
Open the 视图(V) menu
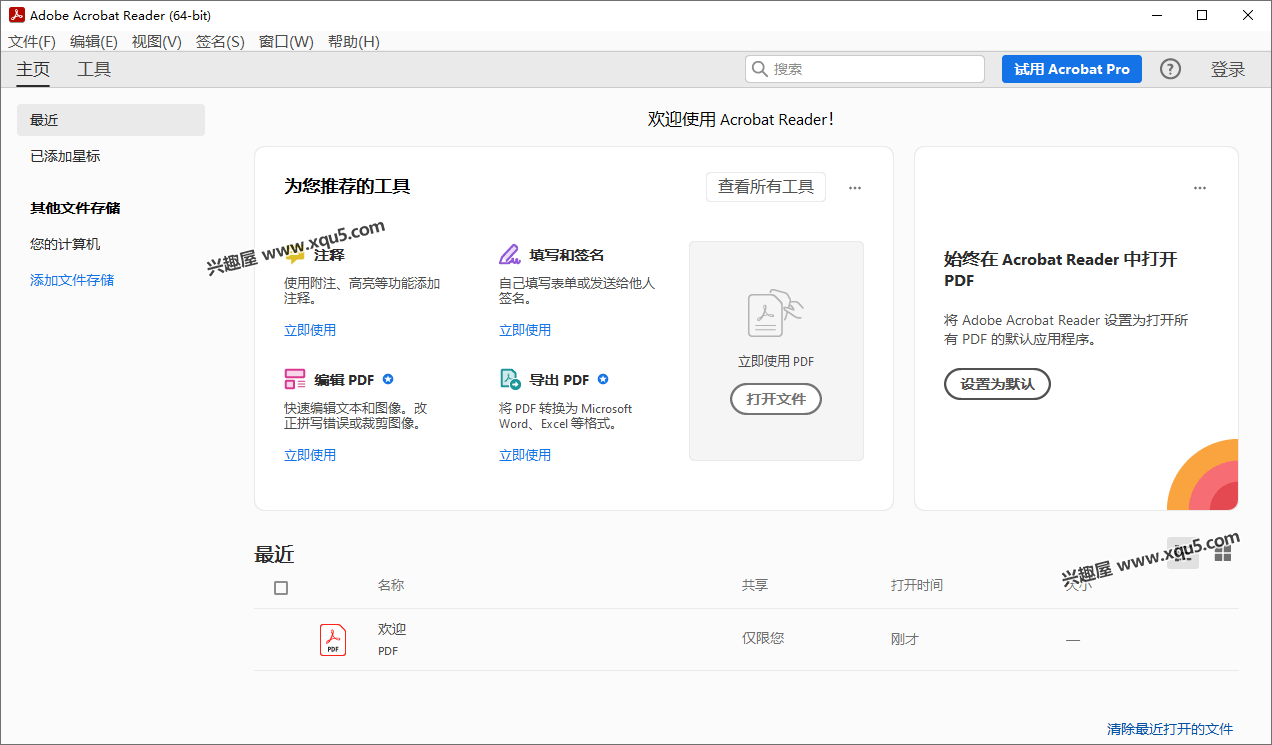pos(157,41)
